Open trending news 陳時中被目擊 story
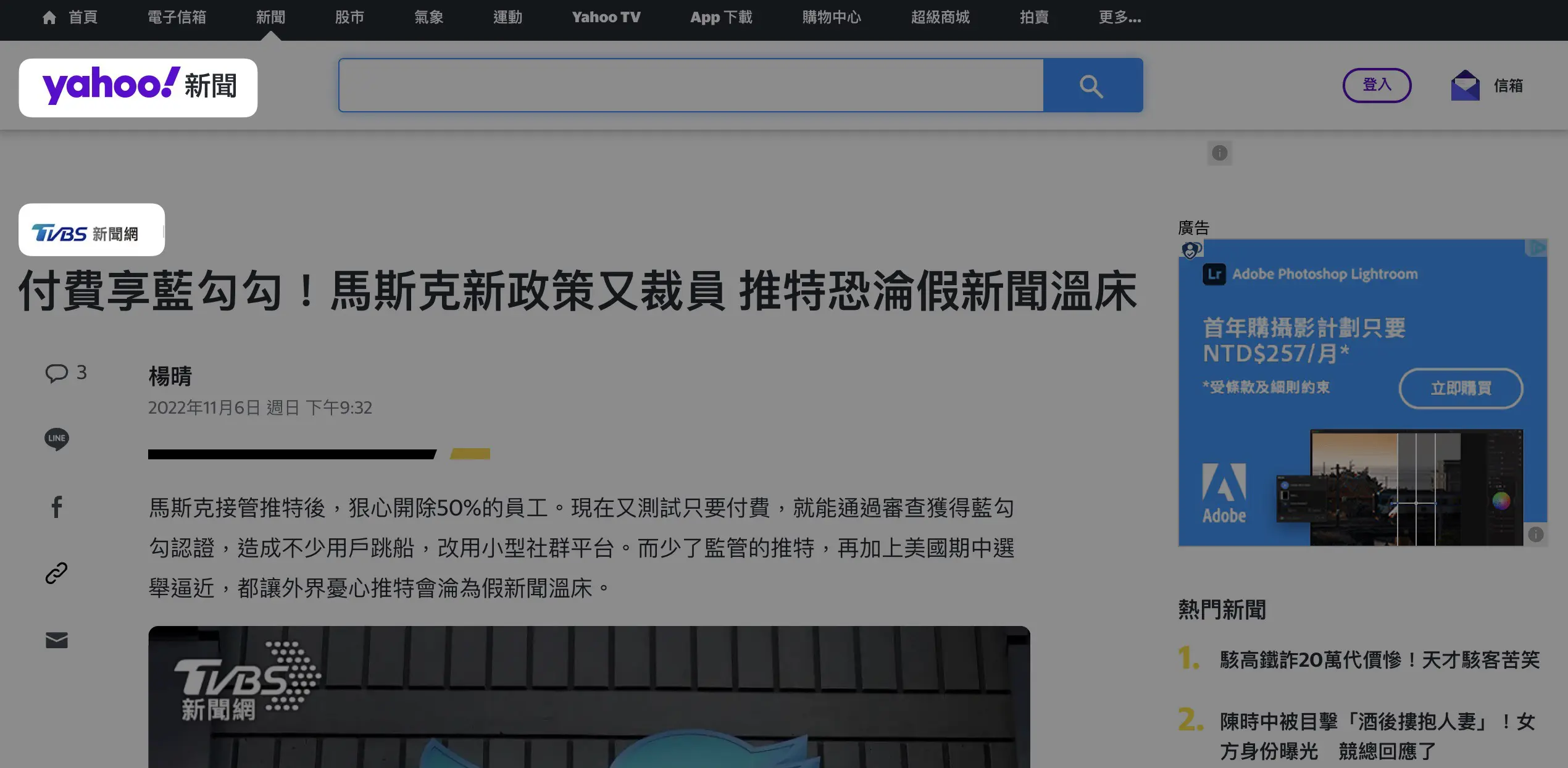Screen dimensions: 1568x768 coord(1377,736)
